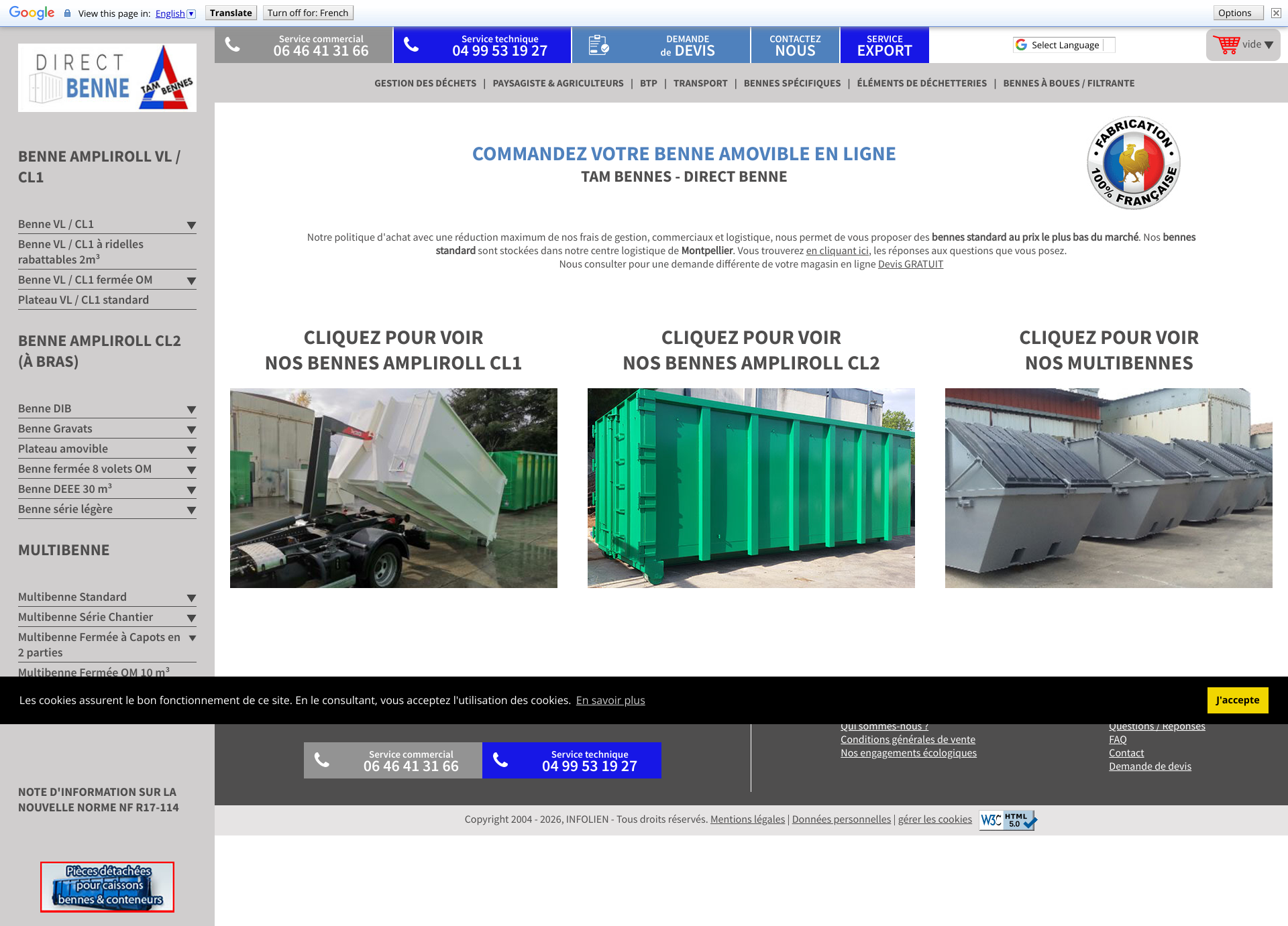Click the Service commercial phone icon in header

(232, 45)
